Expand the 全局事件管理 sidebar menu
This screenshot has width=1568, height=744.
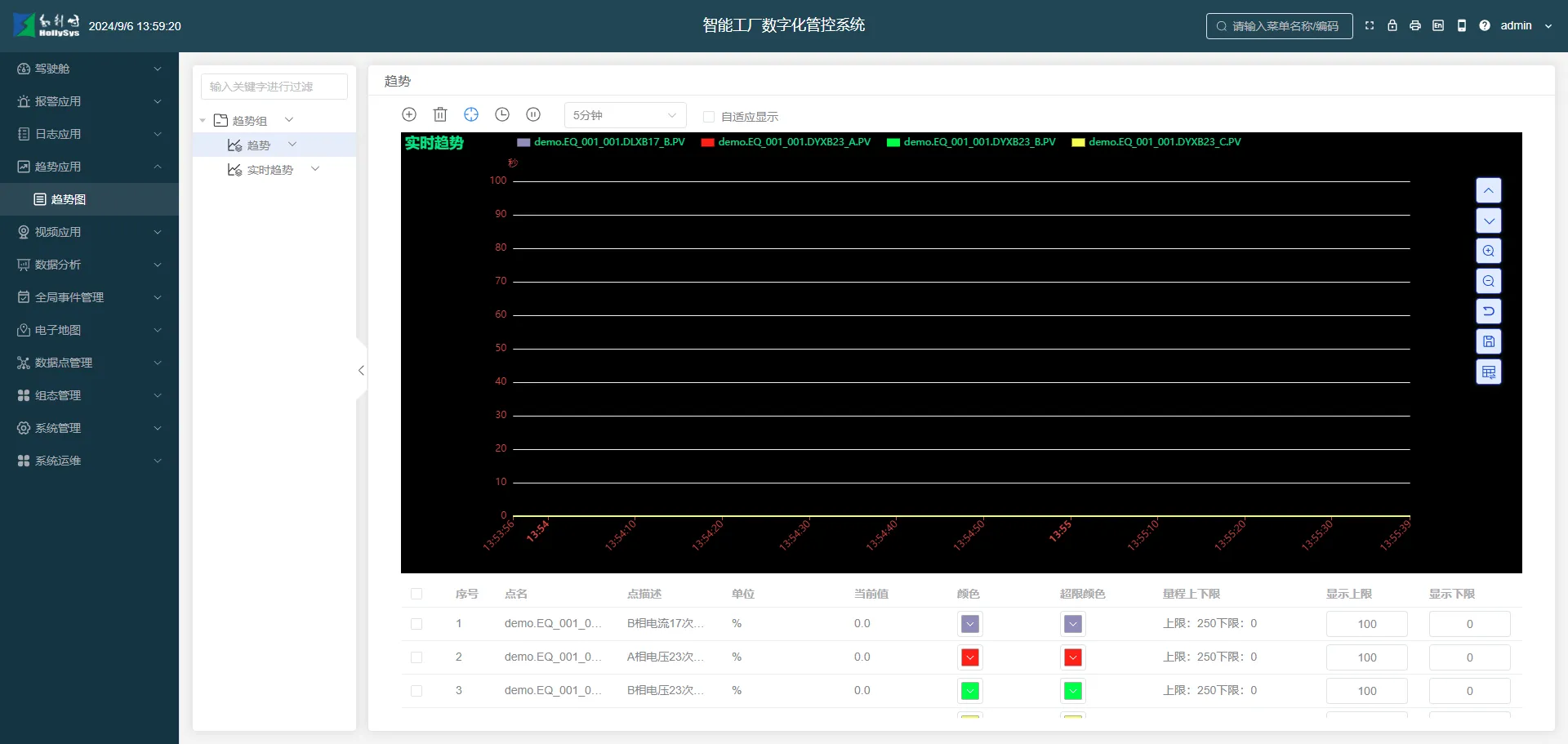89,297
